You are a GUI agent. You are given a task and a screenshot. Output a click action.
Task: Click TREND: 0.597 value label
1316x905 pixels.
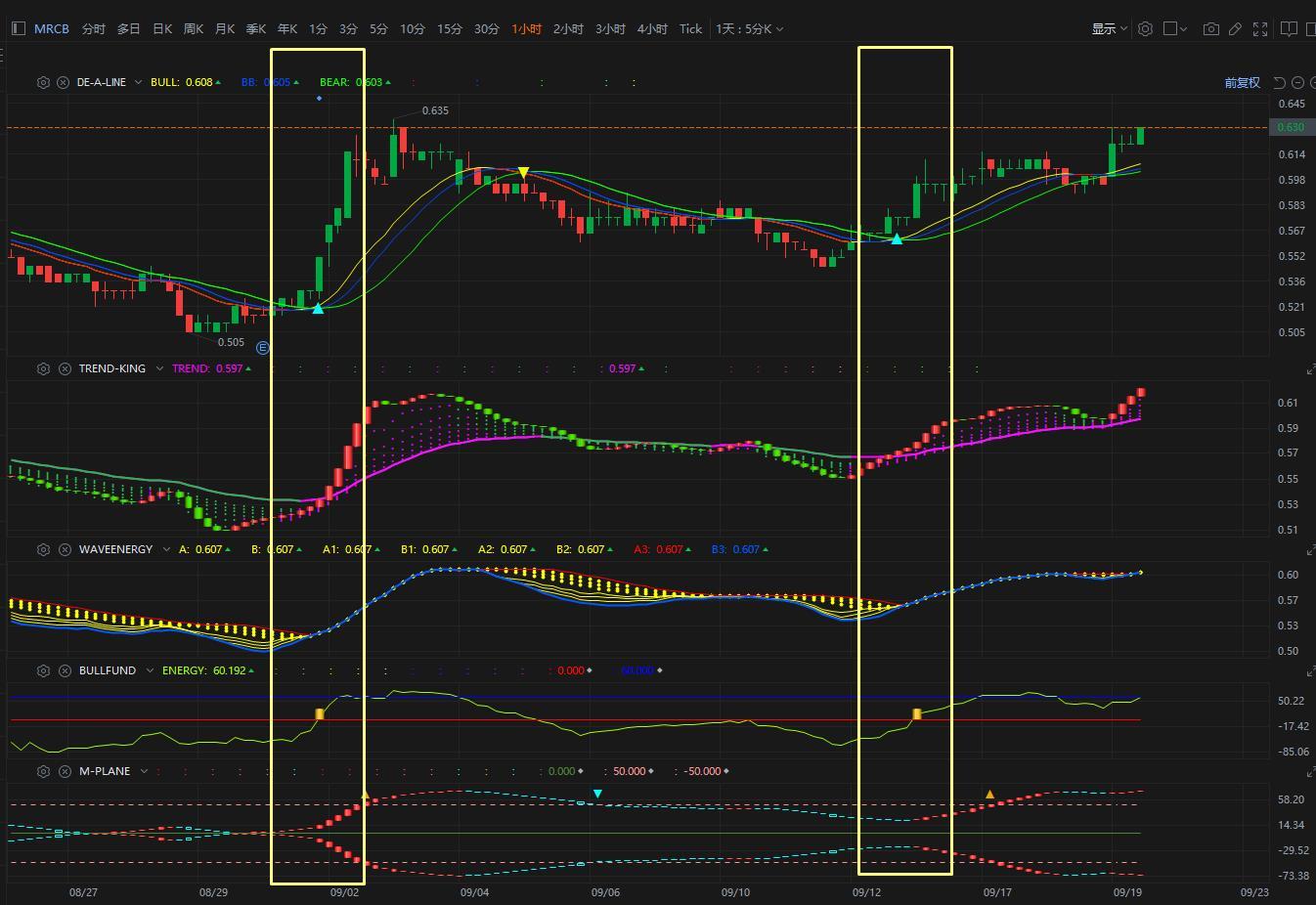pos(211,368)
